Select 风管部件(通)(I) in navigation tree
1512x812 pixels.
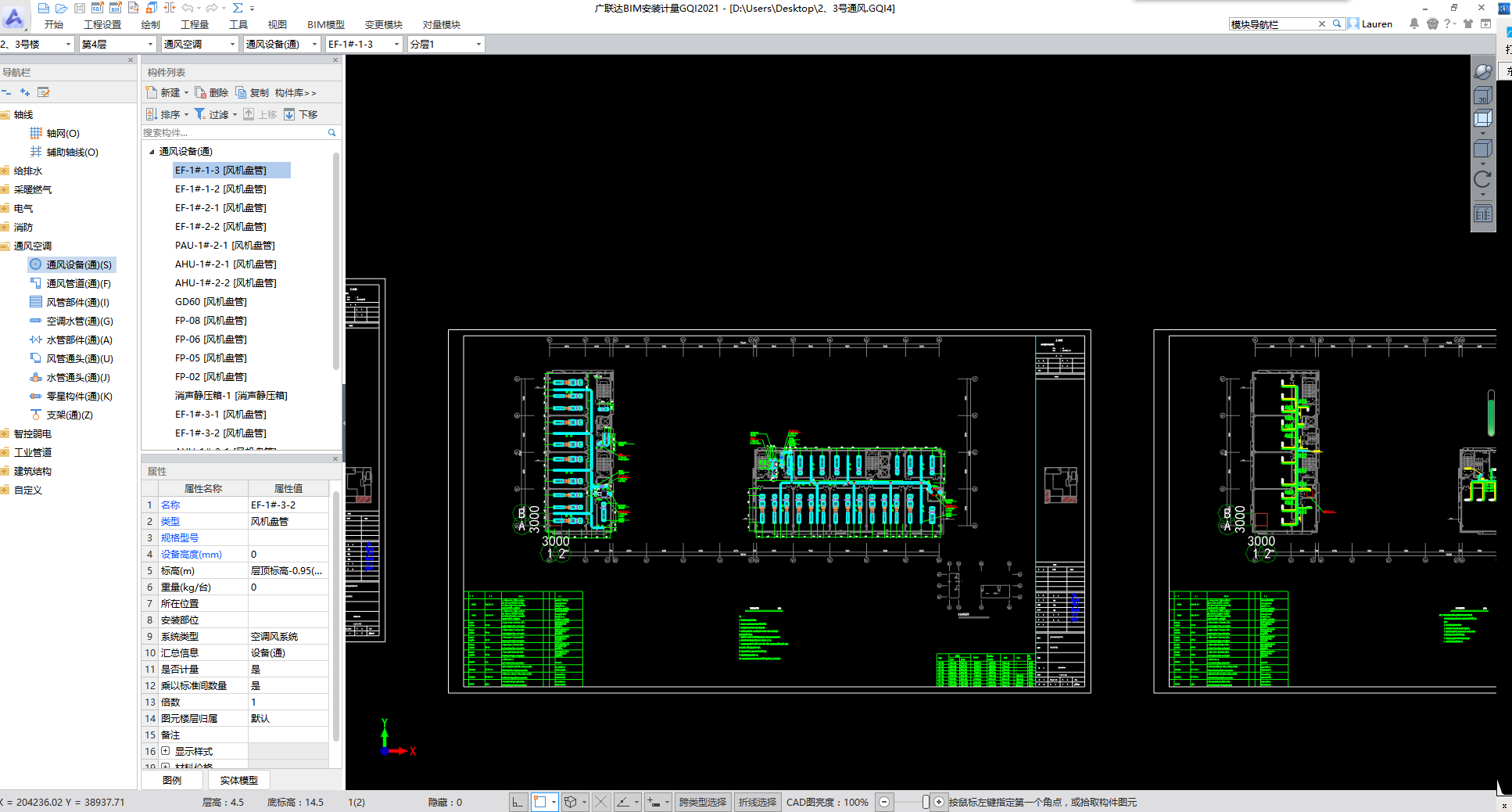click(77, 302)
